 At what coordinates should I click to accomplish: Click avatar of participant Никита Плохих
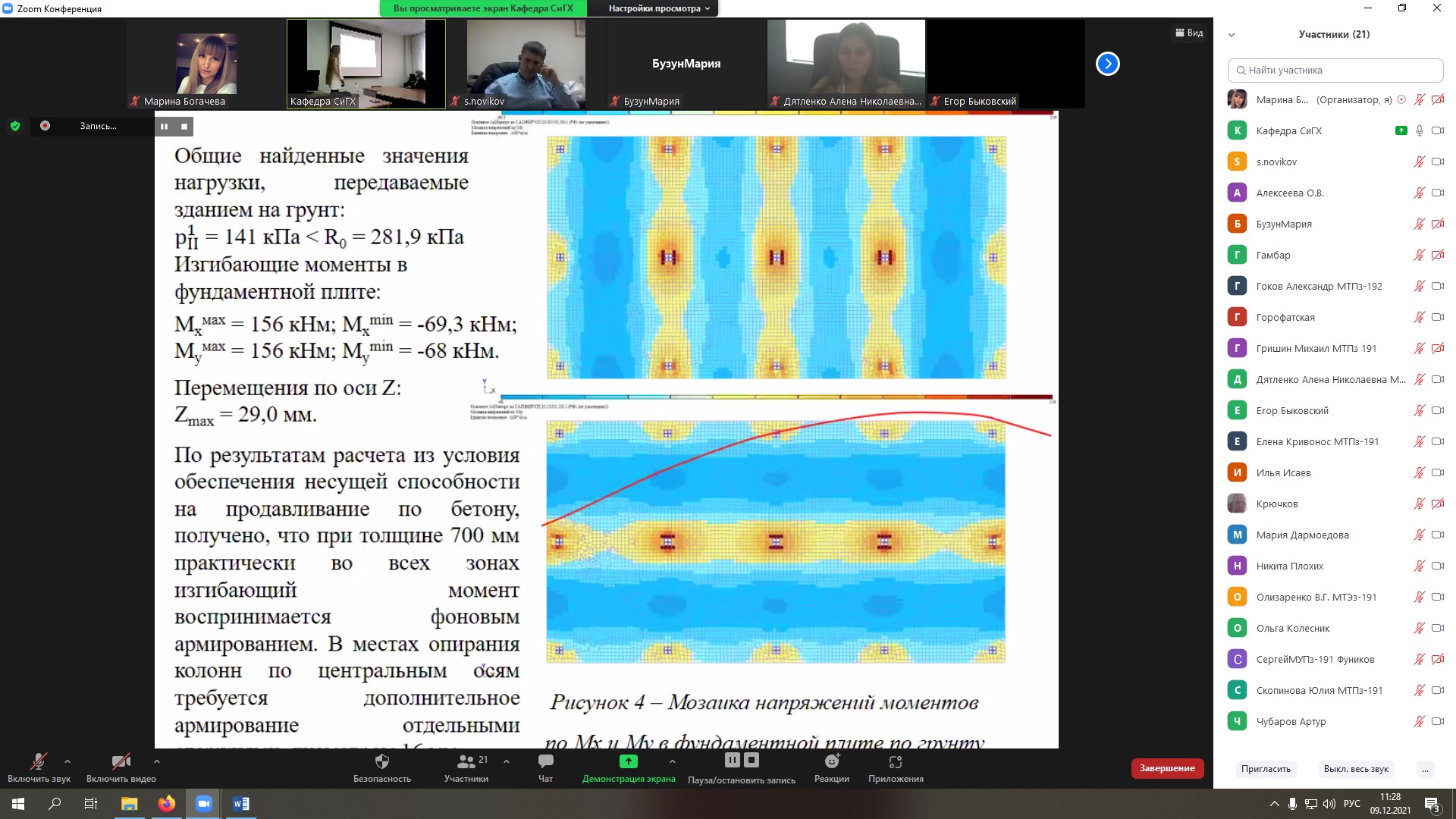1237,566
